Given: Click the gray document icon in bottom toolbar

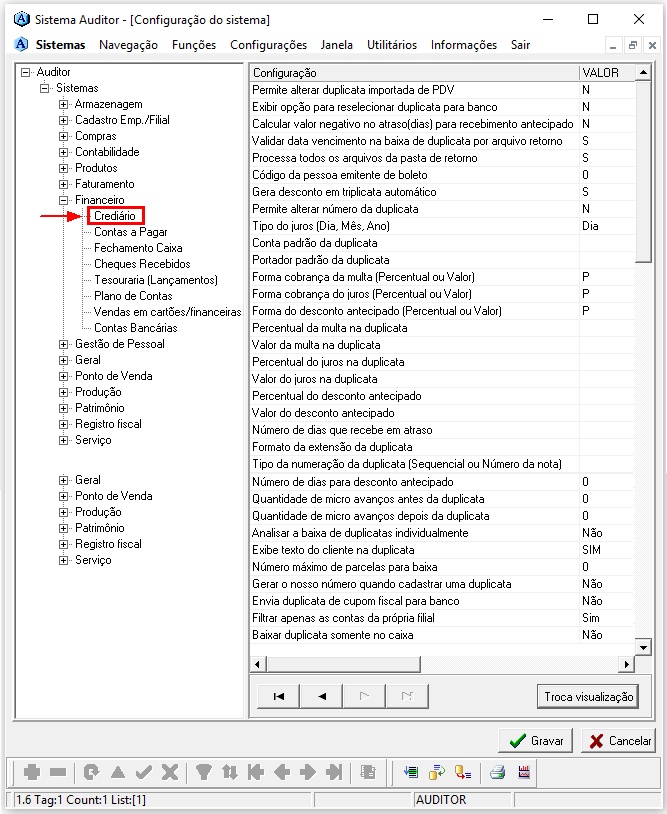Looking at the screenshot, I should [x=368, y=772].
